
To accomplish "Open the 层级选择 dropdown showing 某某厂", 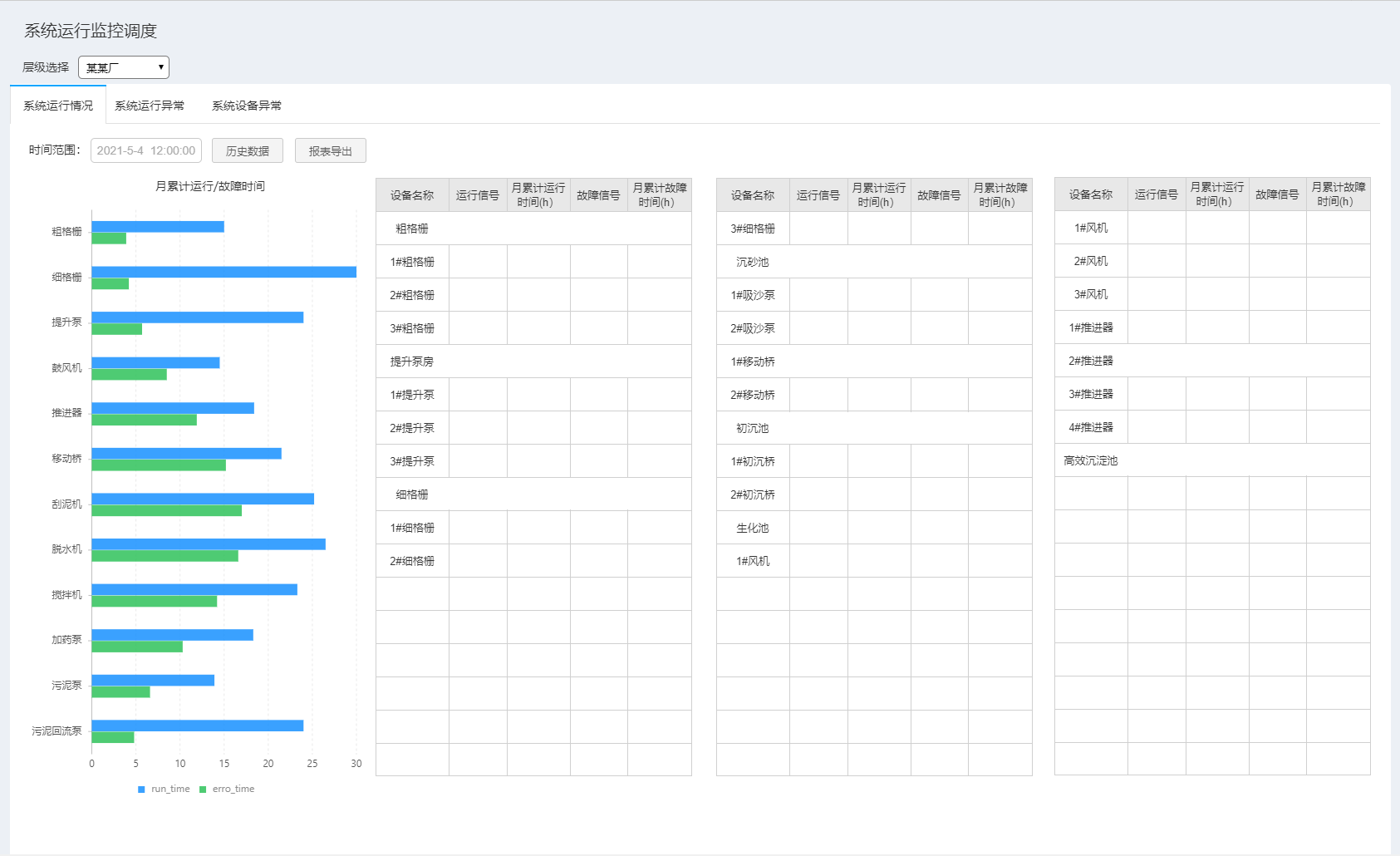I will click(x=124, y=67).
